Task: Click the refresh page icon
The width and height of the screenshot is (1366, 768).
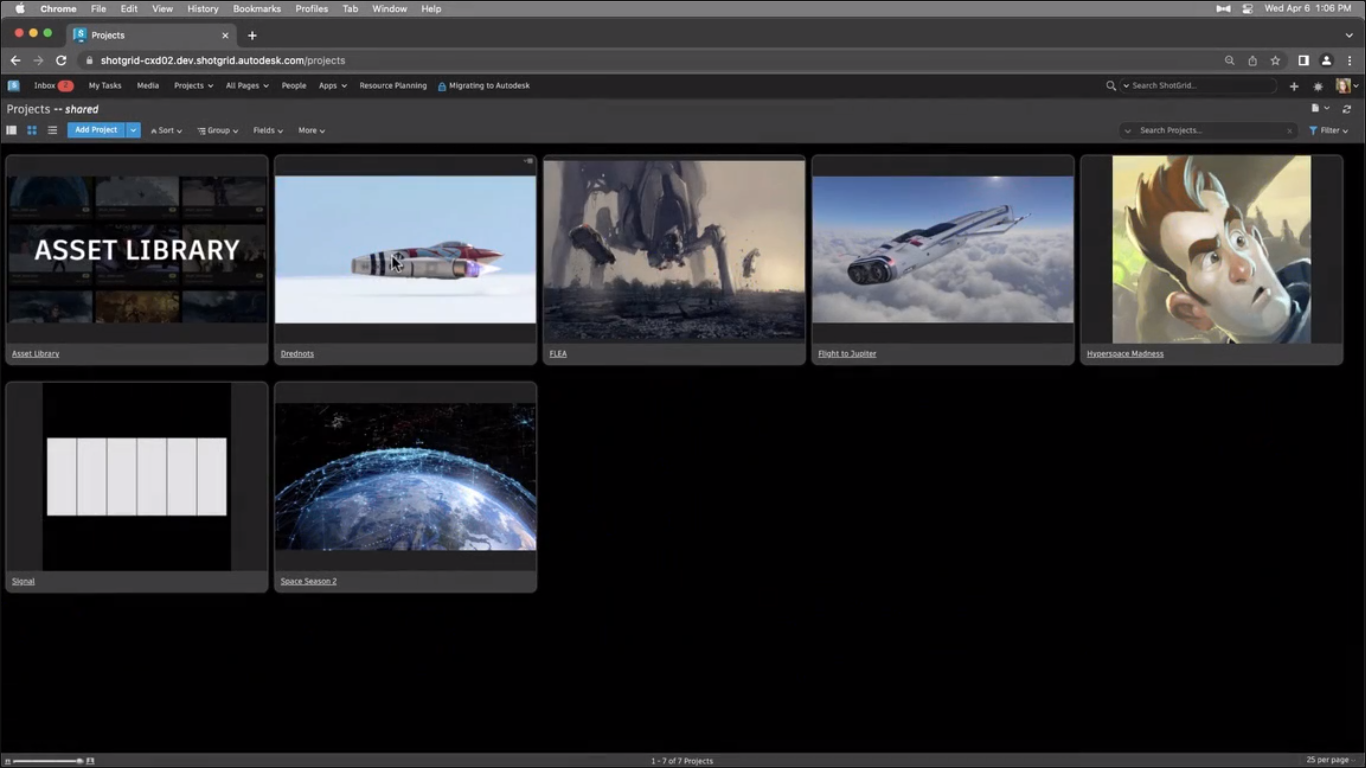Action: click(1347, 109)
